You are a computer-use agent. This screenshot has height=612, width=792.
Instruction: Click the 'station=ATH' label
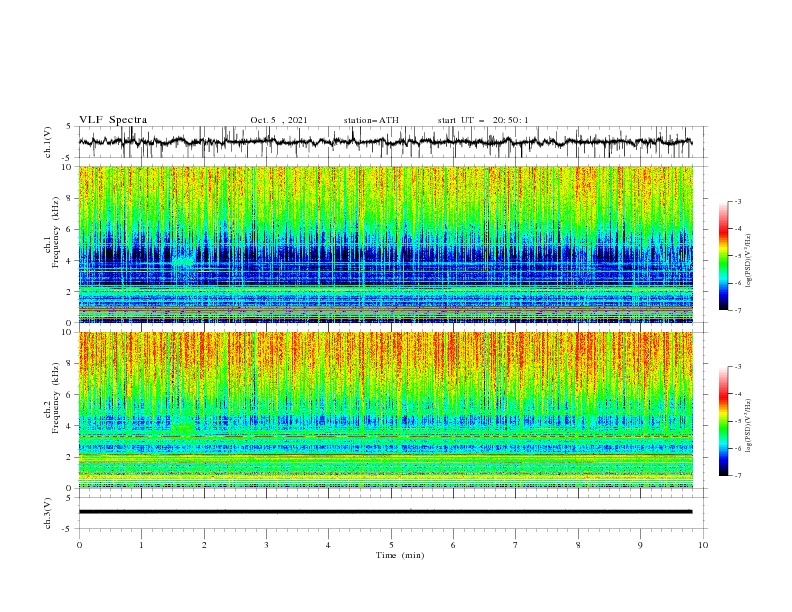371,120
